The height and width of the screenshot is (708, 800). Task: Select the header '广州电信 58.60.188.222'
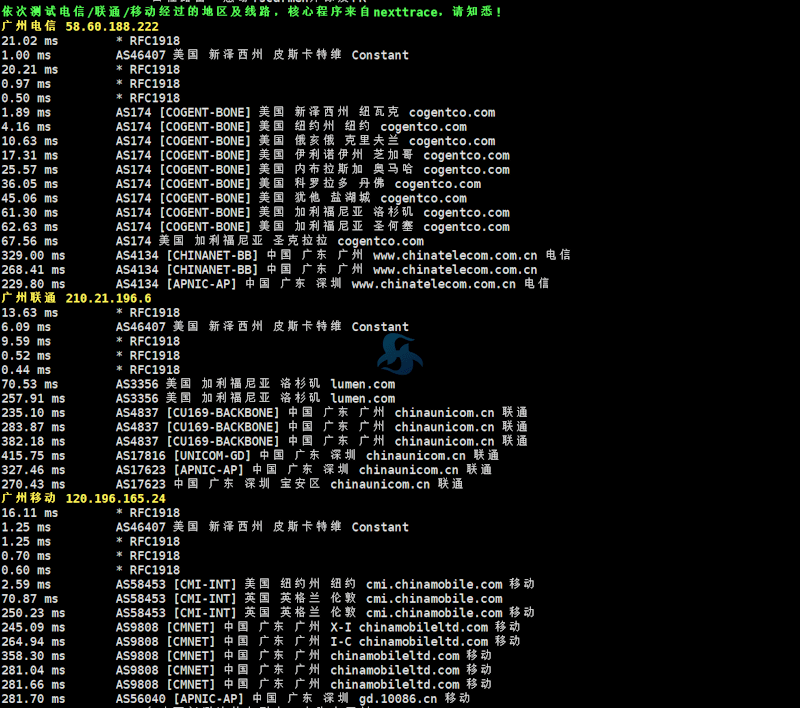pos(80,26)
